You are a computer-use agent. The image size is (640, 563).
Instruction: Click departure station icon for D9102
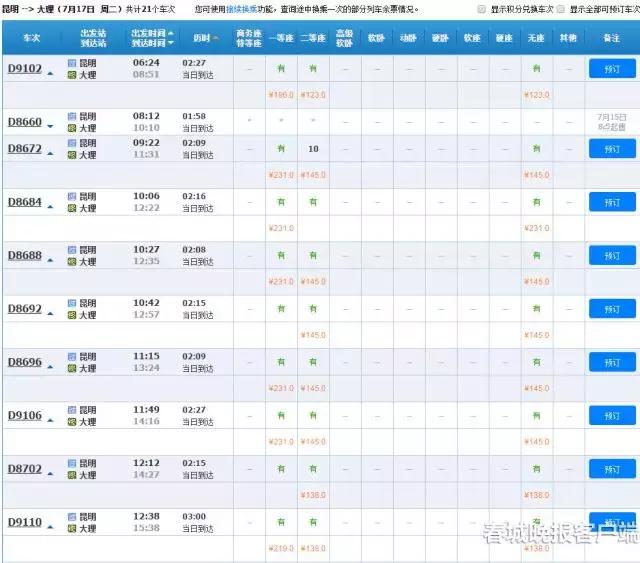click(x=72, y=63)
